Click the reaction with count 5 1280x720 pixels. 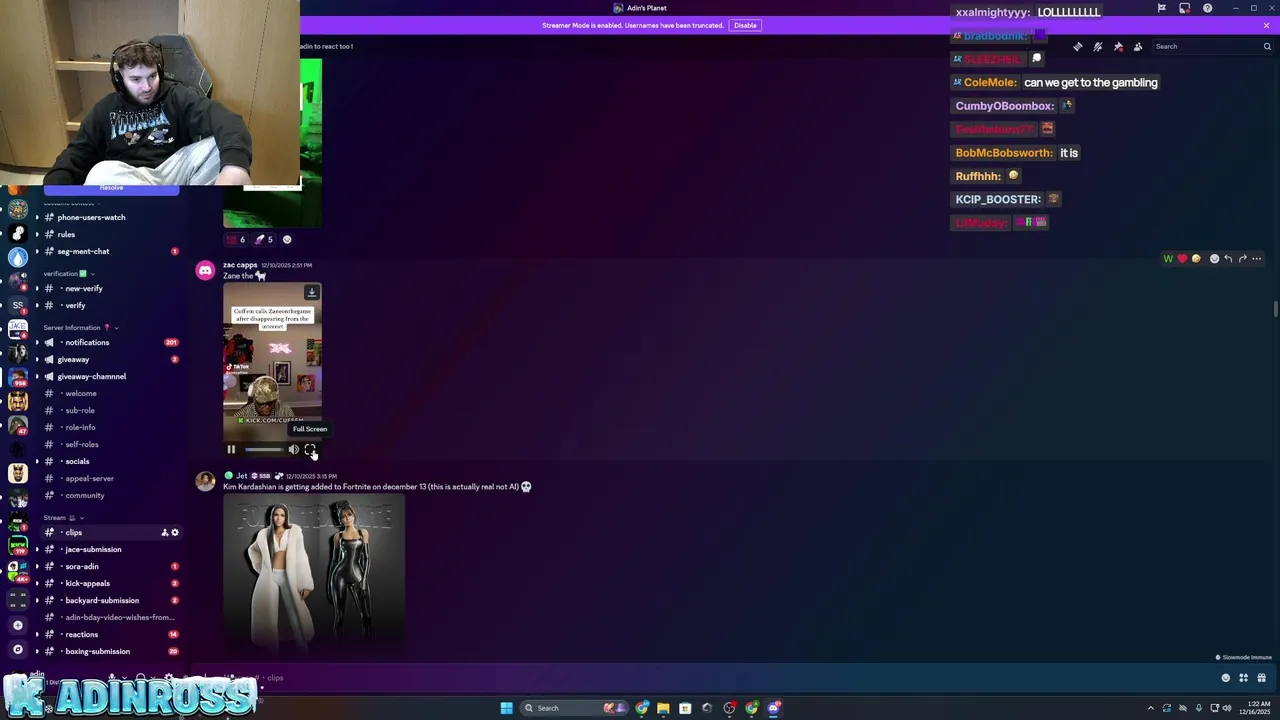(264, 239)
